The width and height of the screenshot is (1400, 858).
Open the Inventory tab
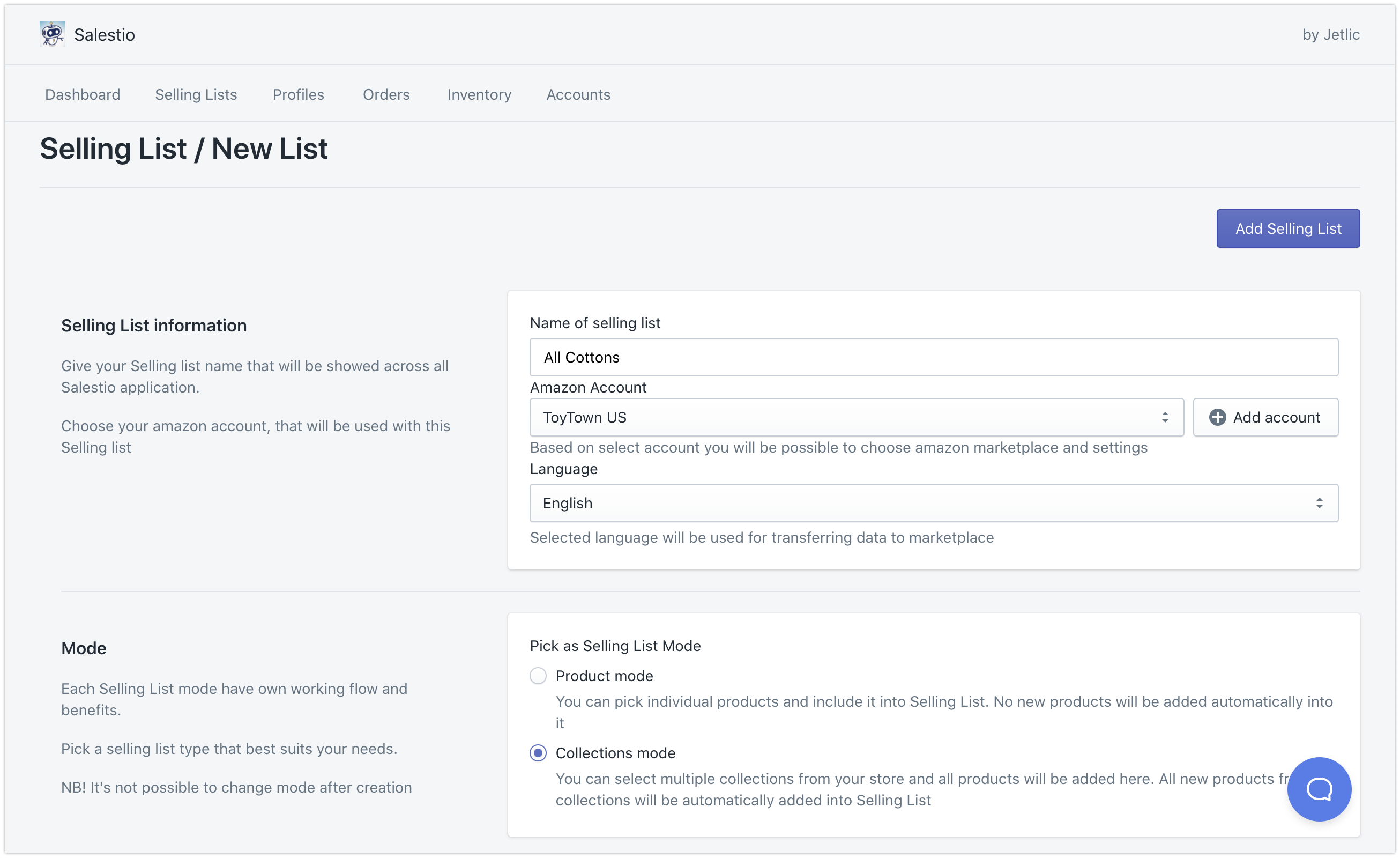coord(479,94)
